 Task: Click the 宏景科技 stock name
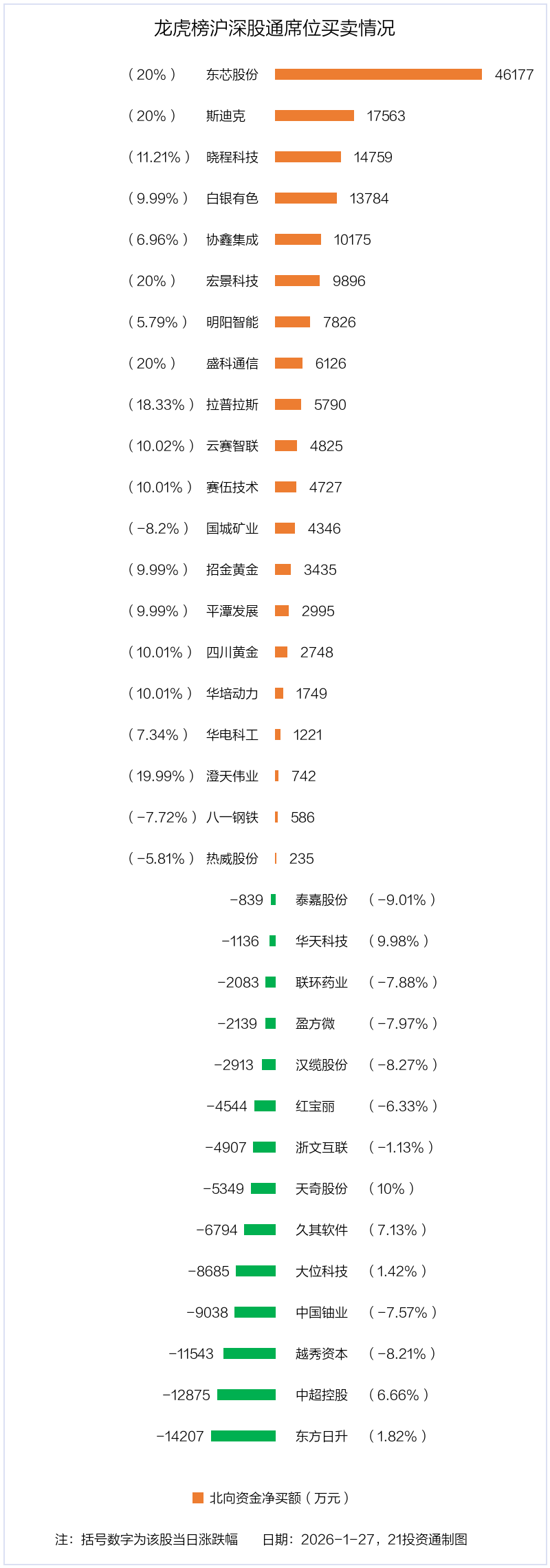(x=232, y=281)
